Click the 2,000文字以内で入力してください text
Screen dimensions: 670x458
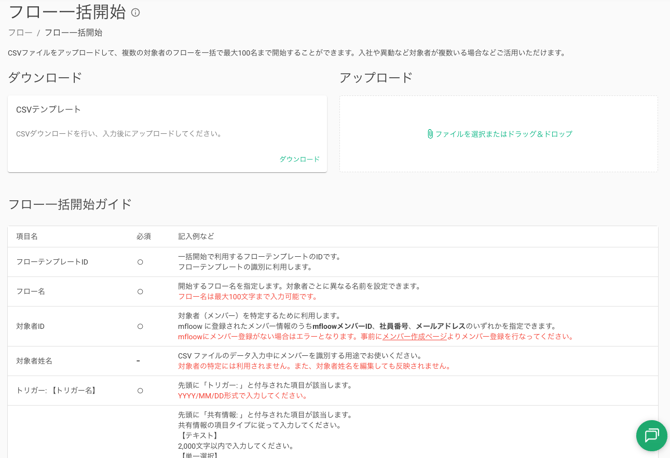pos(236,446)
